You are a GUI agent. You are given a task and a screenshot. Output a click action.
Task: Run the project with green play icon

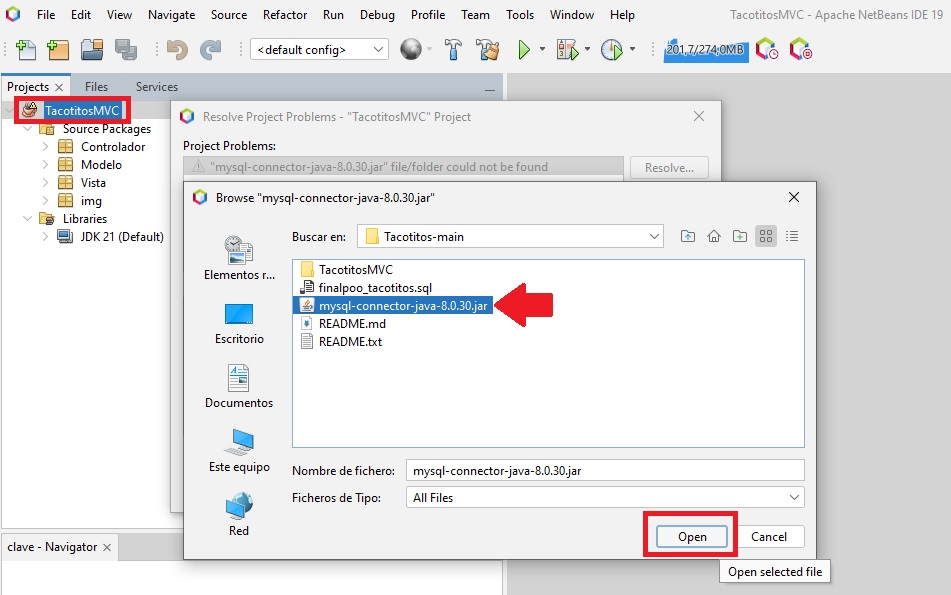[524, 50]
